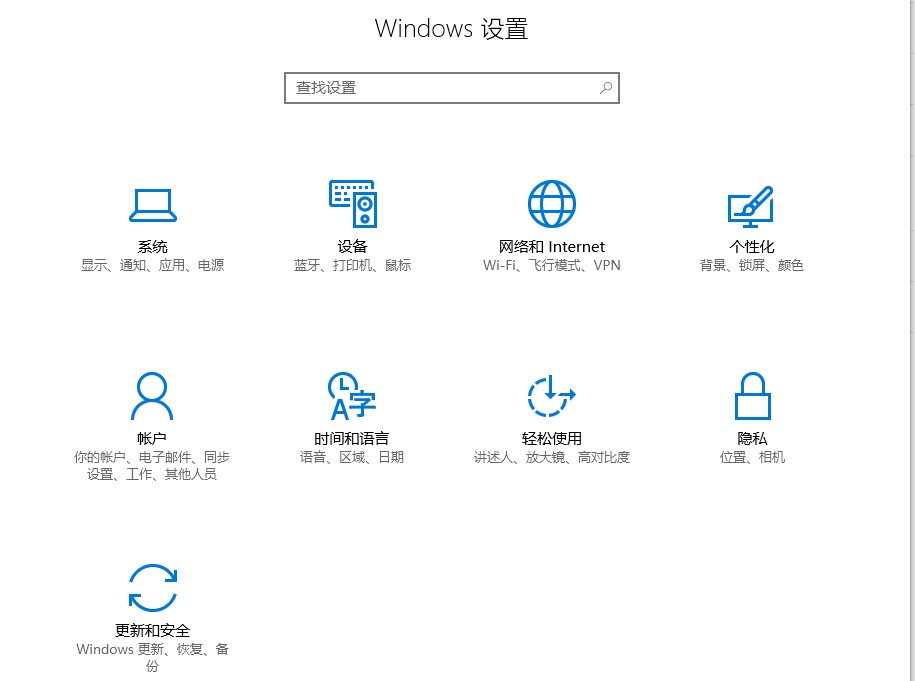
Task: Click the text 位置、相机
Action: click(752, 458)
